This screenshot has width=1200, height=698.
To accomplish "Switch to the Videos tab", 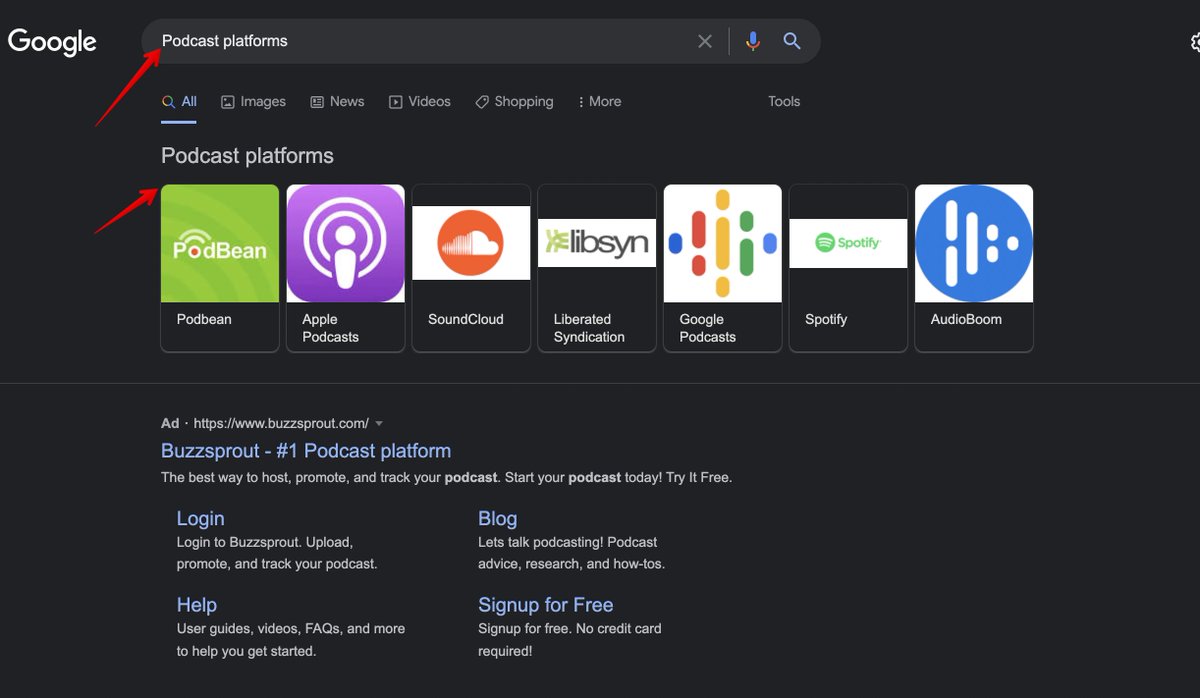I will (x=420, y=101).
